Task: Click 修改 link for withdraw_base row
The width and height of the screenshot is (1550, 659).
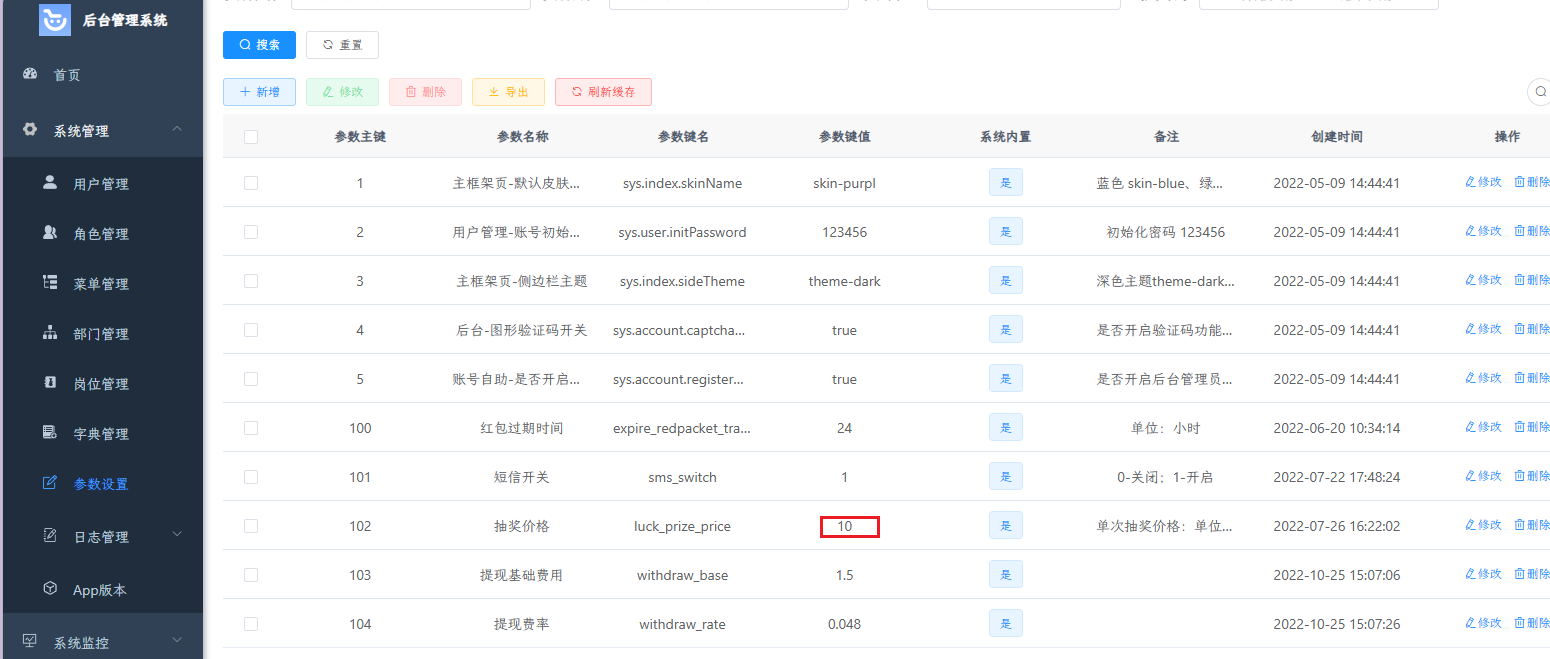Action: coord(1483,574)
